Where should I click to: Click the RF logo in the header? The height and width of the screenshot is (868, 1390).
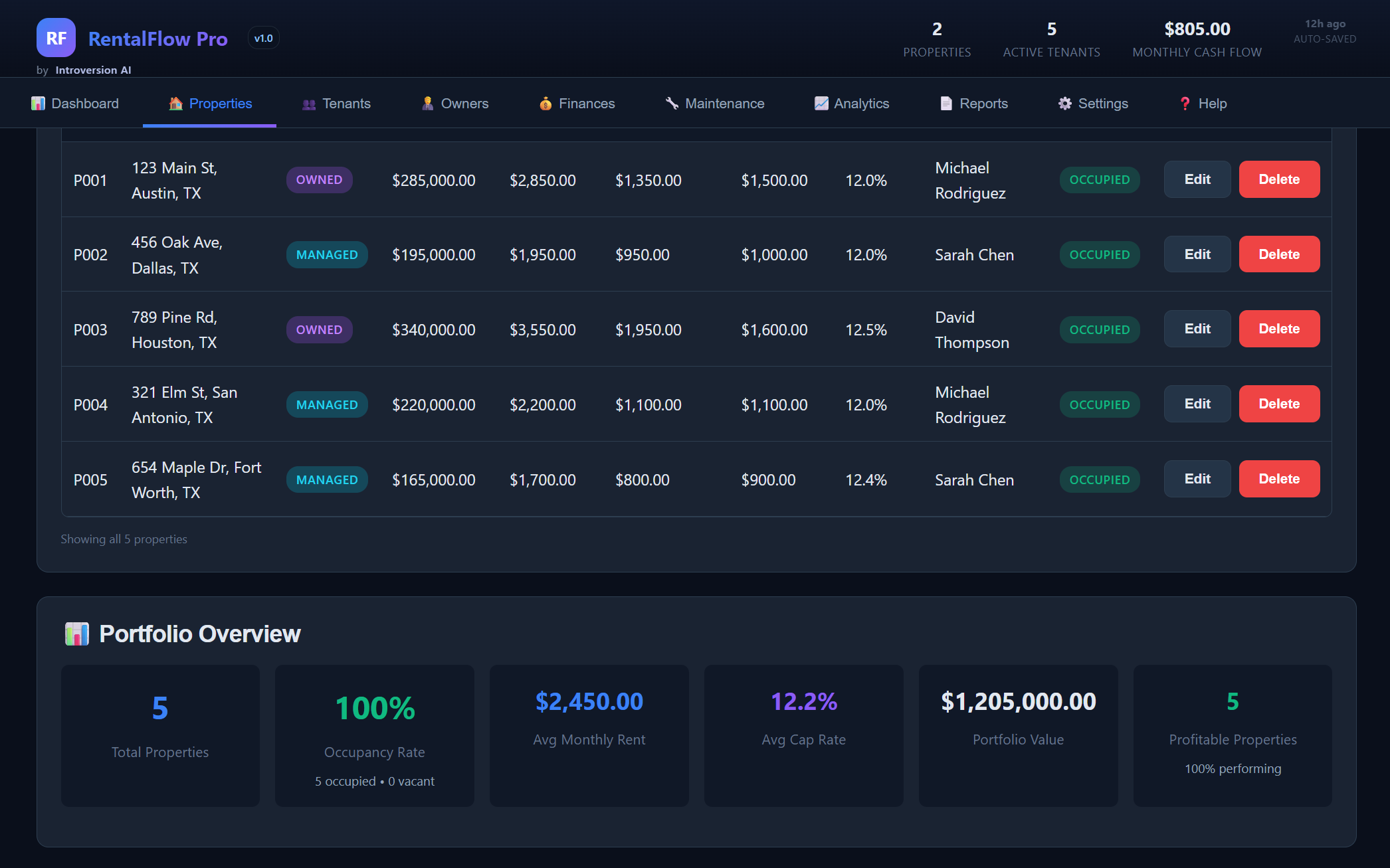tap(56, 38)
